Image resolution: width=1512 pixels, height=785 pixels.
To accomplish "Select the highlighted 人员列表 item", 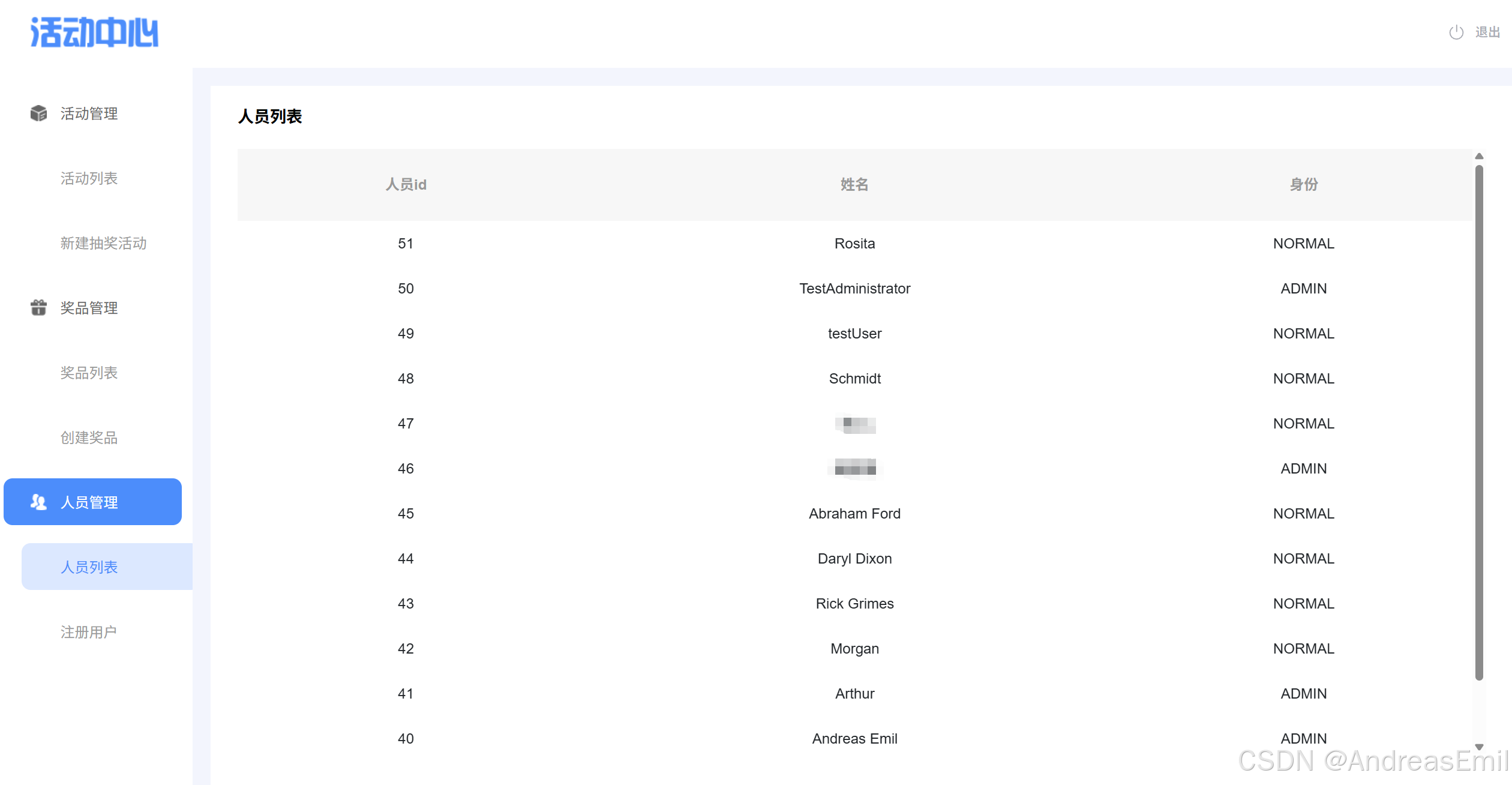I will pos(89,567).
